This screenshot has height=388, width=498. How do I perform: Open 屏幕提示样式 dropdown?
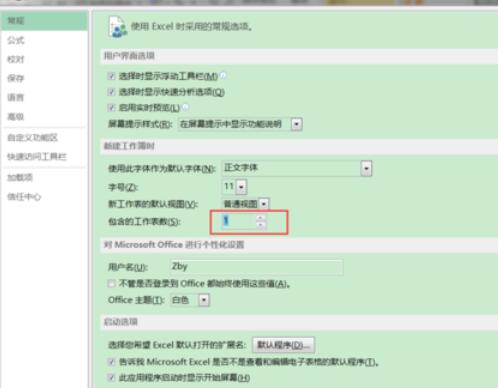pos(296,124)
